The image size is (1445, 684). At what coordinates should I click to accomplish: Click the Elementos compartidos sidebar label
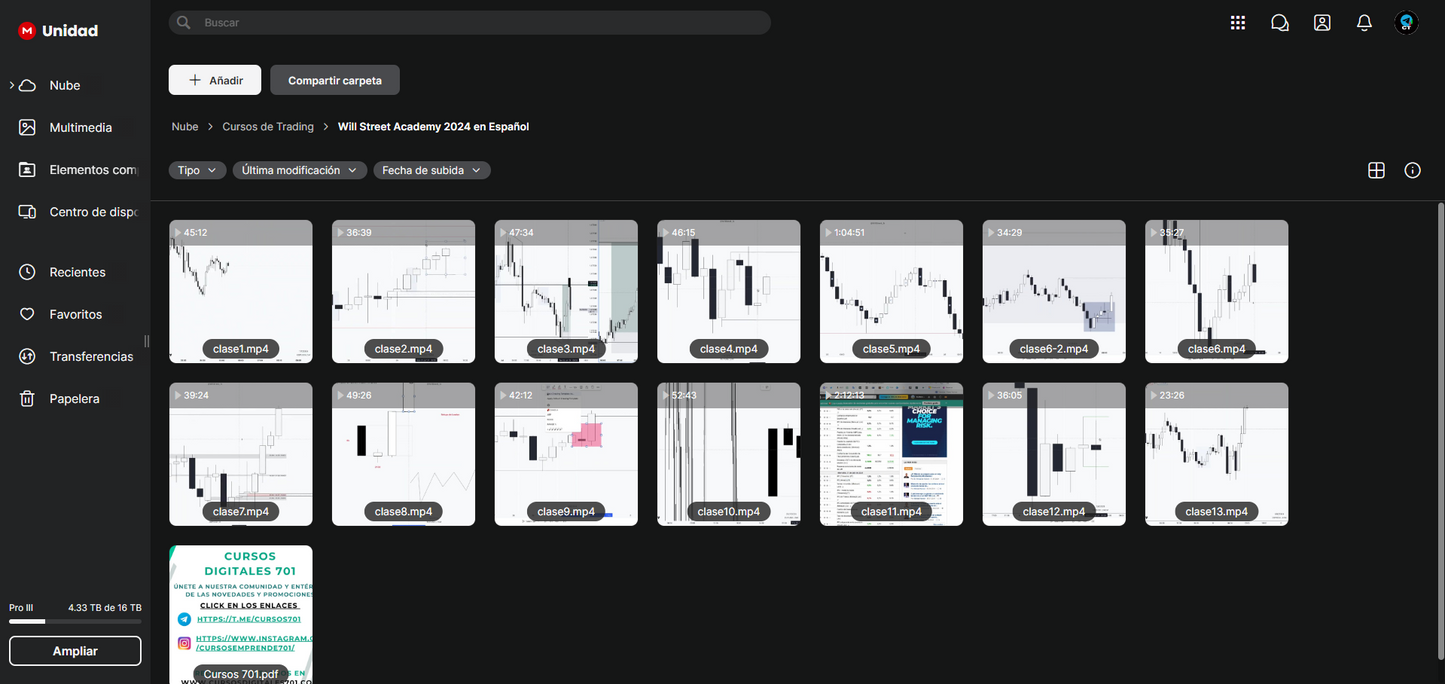(93, 170)
